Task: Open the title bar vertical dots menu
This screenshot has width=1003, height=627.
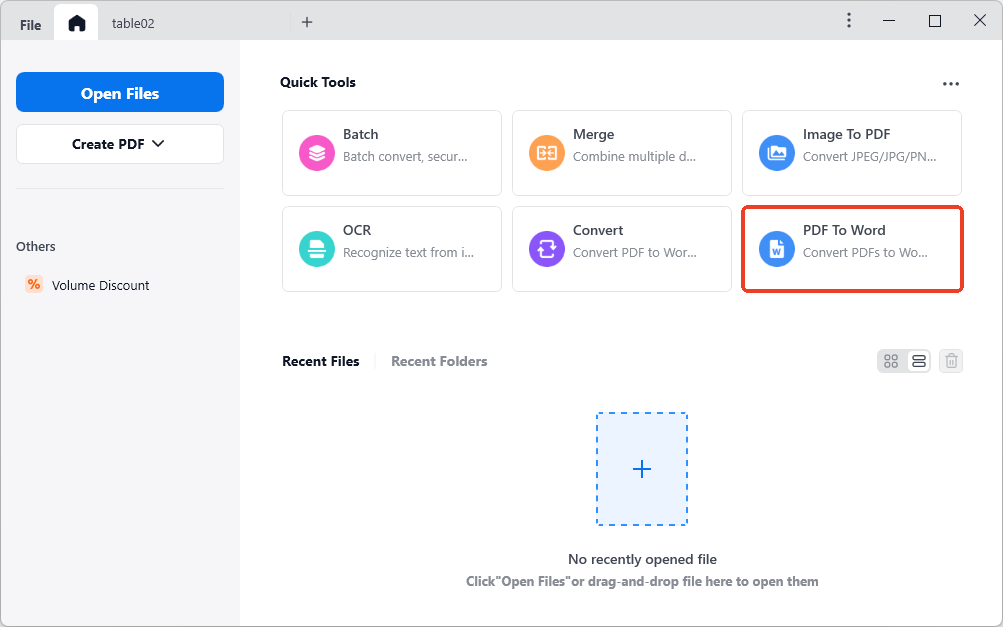Action: (849, 21)
